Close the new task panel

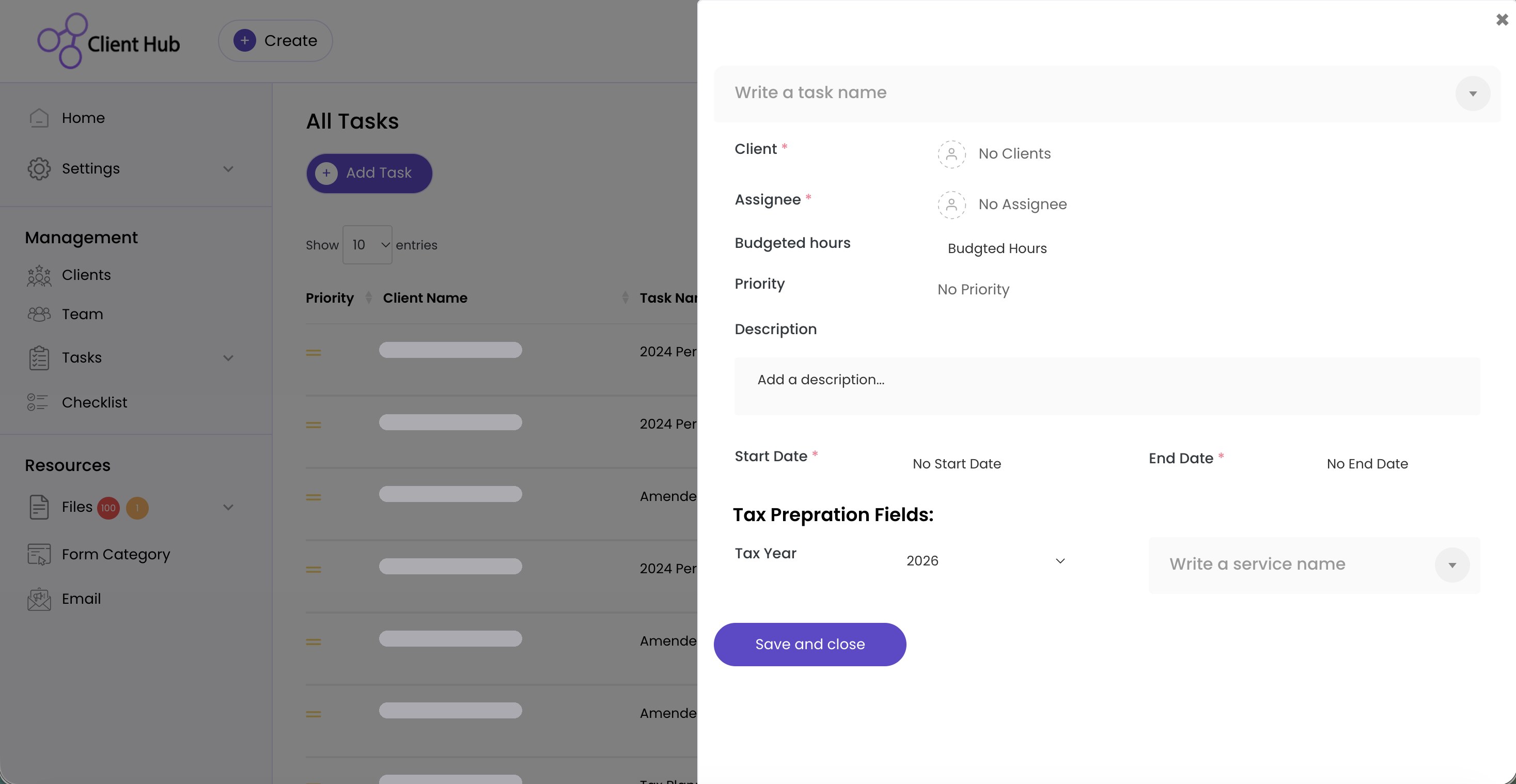coord(1502,20)
